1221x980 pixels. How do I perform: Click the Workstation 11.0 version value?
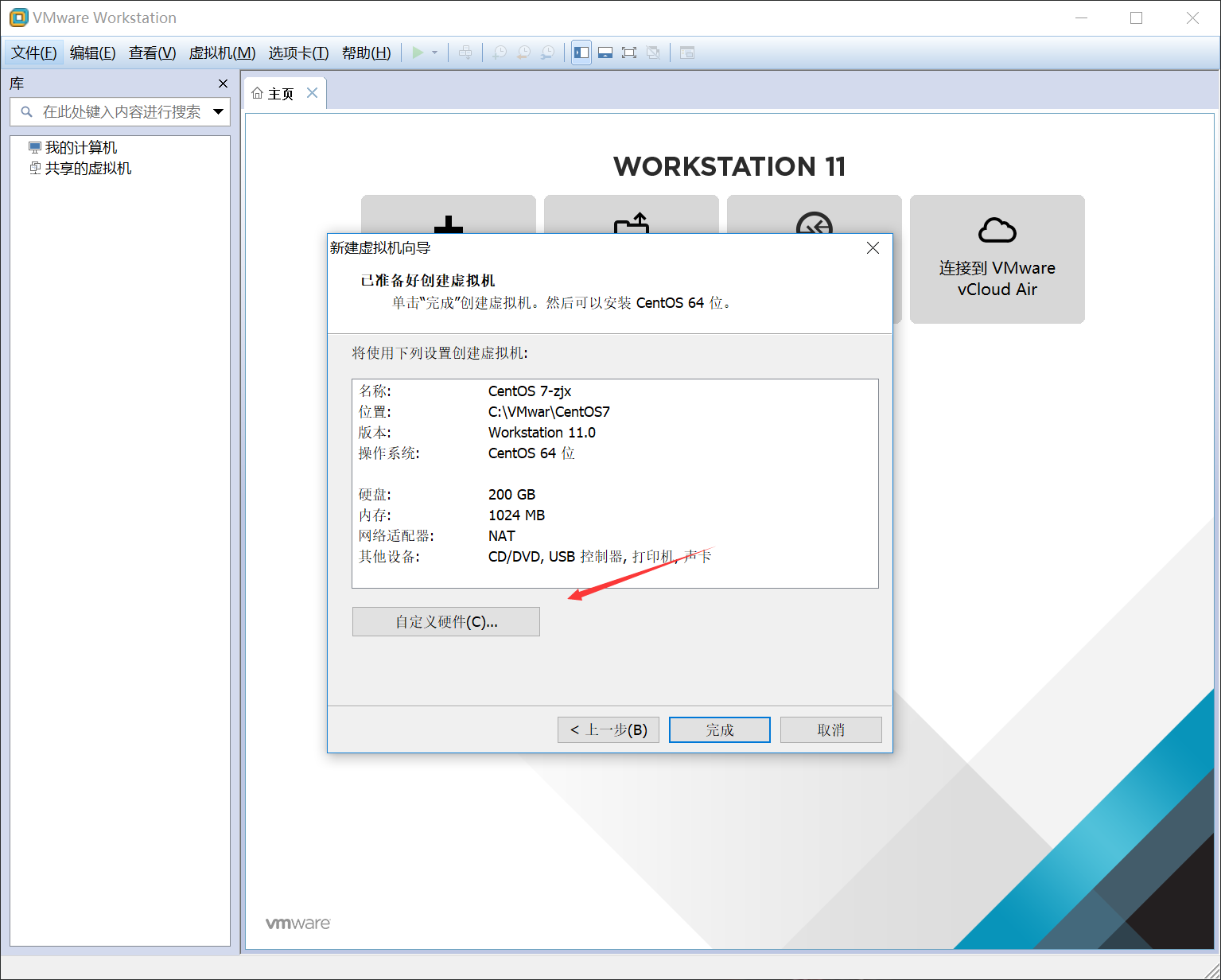tap(542, 433)
